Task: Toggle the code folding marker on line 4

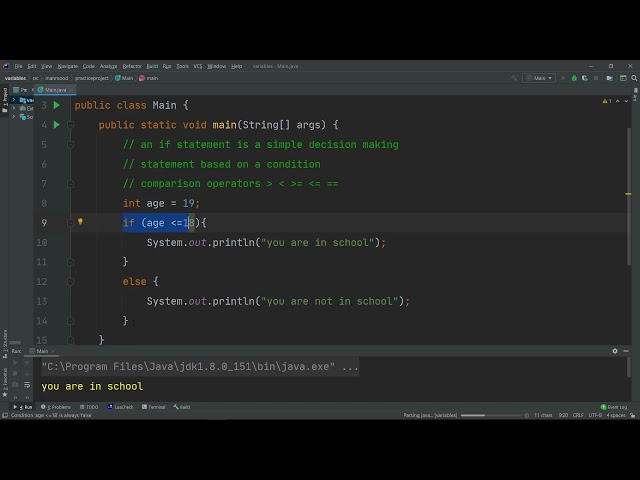Action: click(x=70, y=125)
